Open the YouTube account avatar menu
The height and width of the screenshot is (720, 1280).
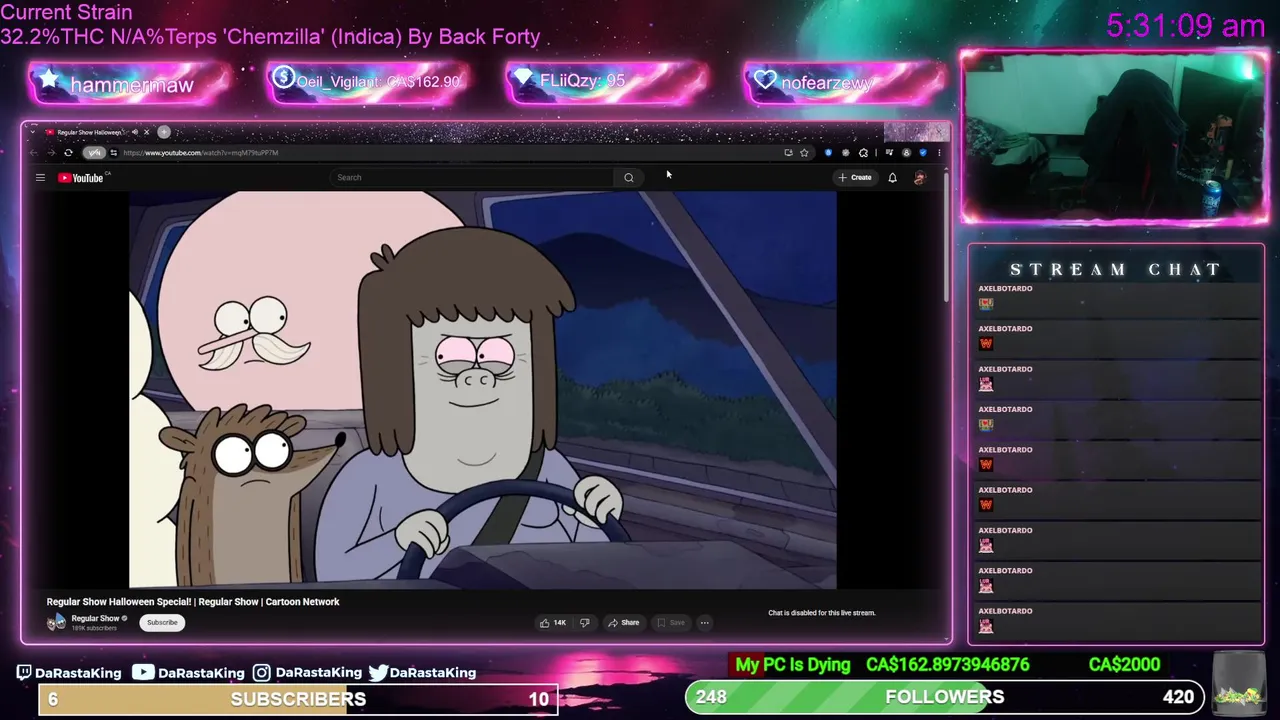[920, 178]
